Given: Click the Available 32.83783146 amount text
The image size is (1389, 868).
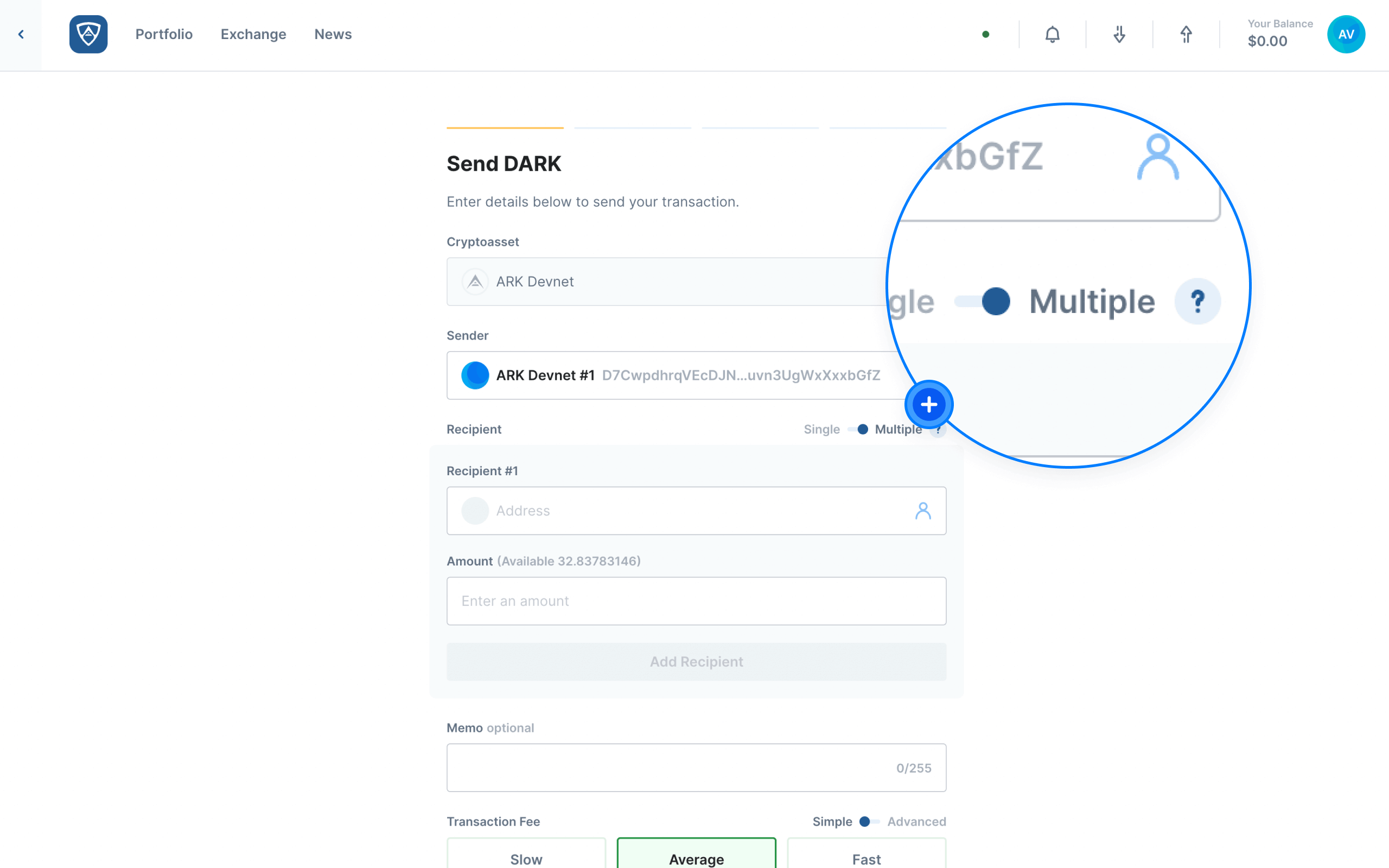Looking at the screenshot, I should pyautogui.click(x=569, y=561).
